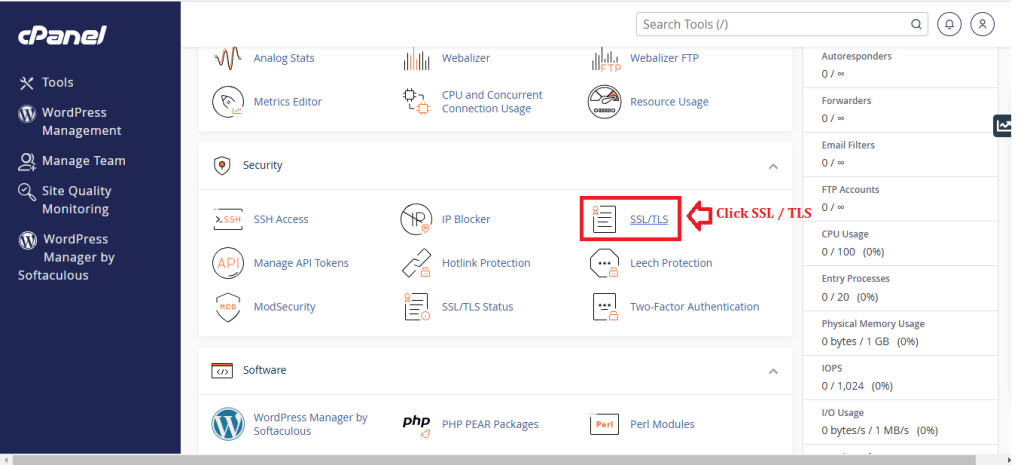This screenshot has width=1024, height=465.
Task: Open the user account icon
Action: [x=982, y=25]
